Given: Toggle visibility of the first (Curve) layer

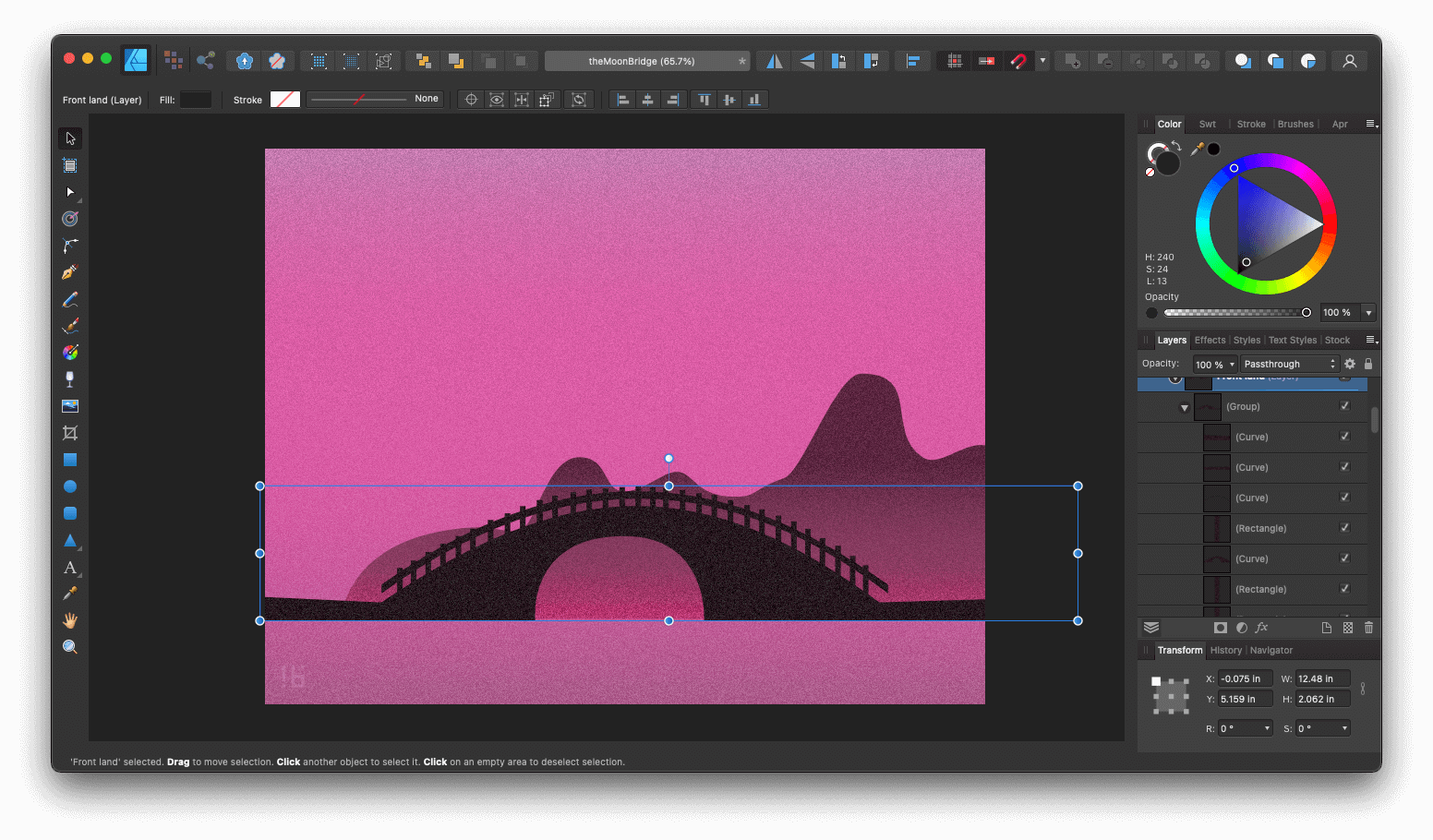Looking at the screenshot, I should (x=1345, y=437).
